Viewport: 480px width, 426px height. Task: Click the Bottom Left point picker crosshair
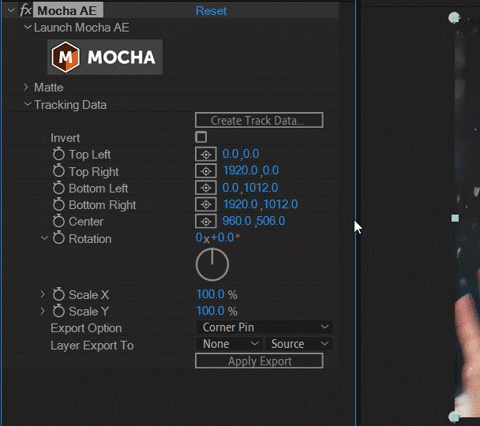(206, 188)
